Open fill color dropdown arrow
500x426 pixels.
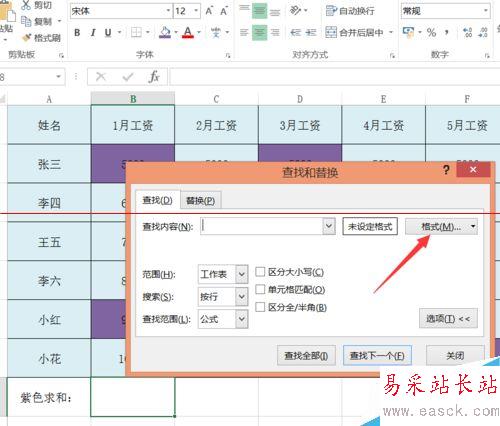[176, 33]
